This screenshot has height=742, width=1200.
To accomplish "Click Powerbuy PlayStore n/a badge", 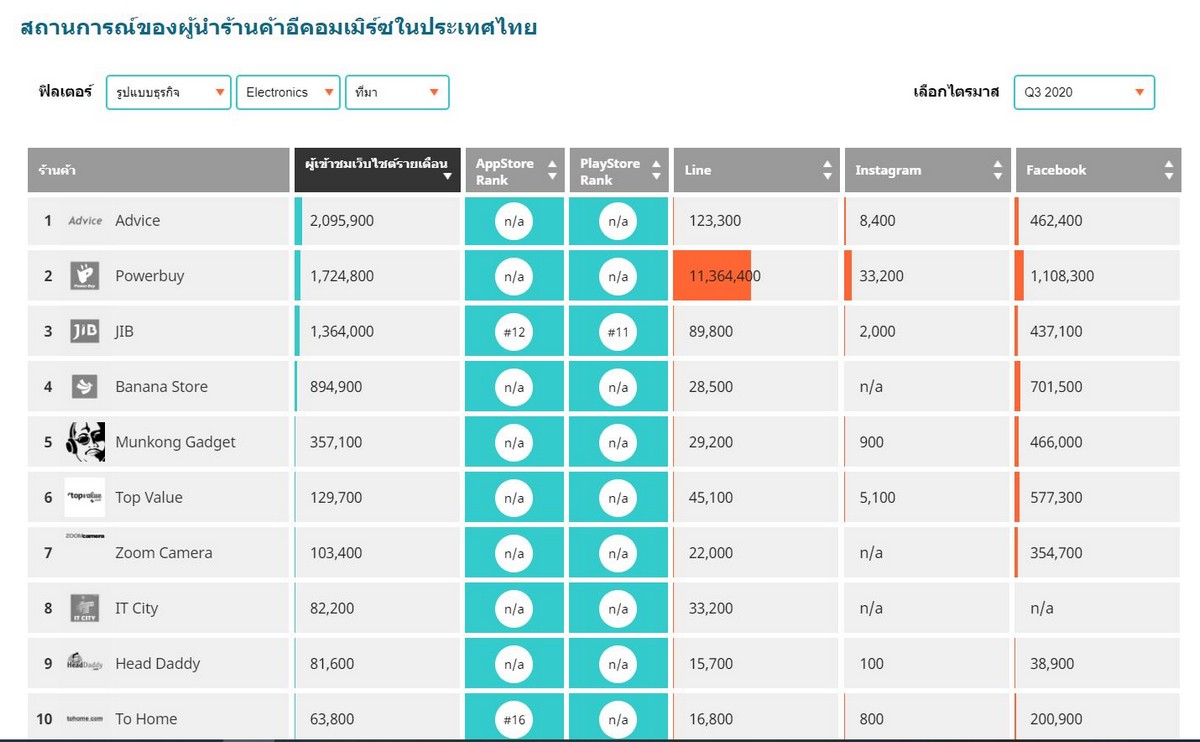I will (x=618, y=276).
